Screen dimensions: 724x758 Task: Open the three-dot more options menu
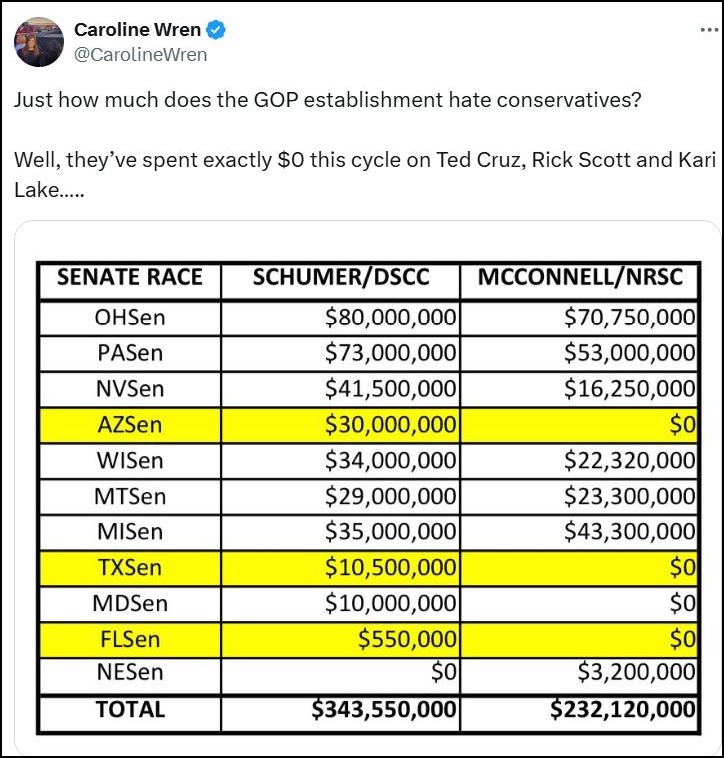click(x=709, y=30)
